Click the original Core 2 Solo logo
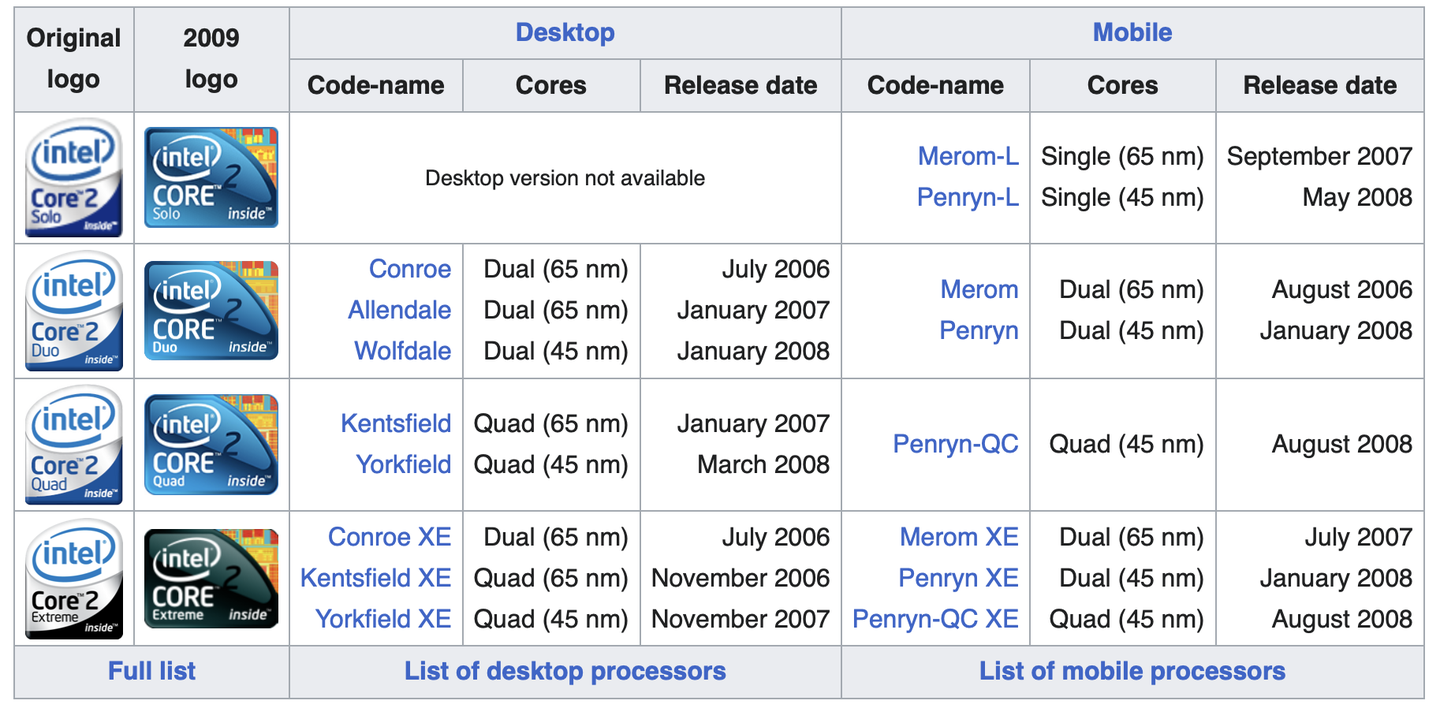 (x=74, y=178)
